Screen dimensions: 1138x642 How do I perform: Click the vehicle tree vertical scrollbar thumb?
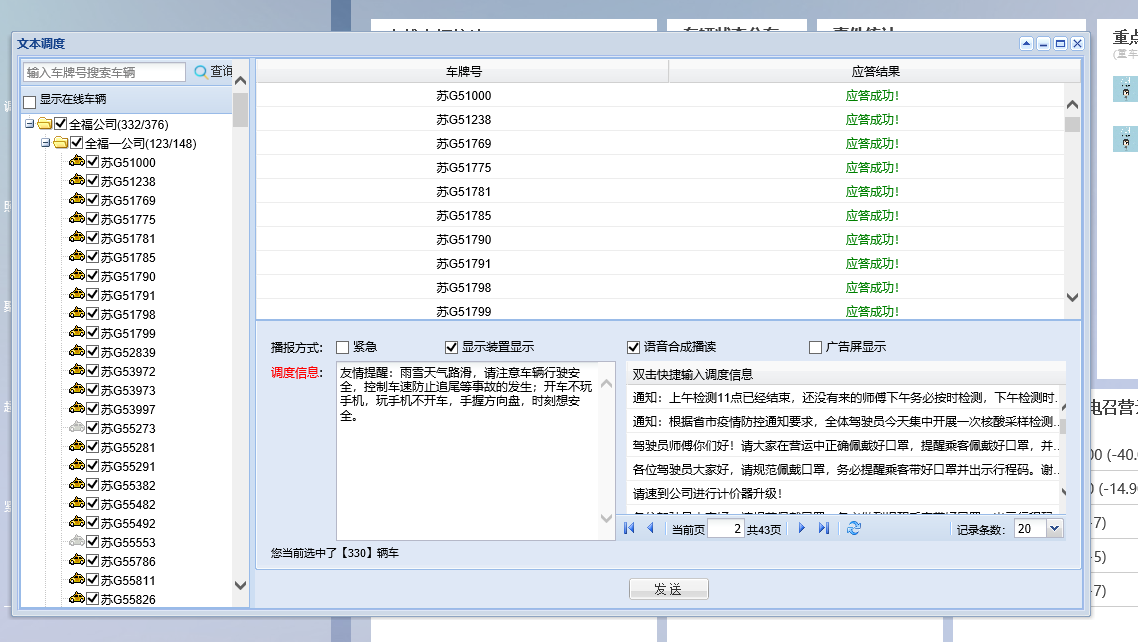click(240, 110)
